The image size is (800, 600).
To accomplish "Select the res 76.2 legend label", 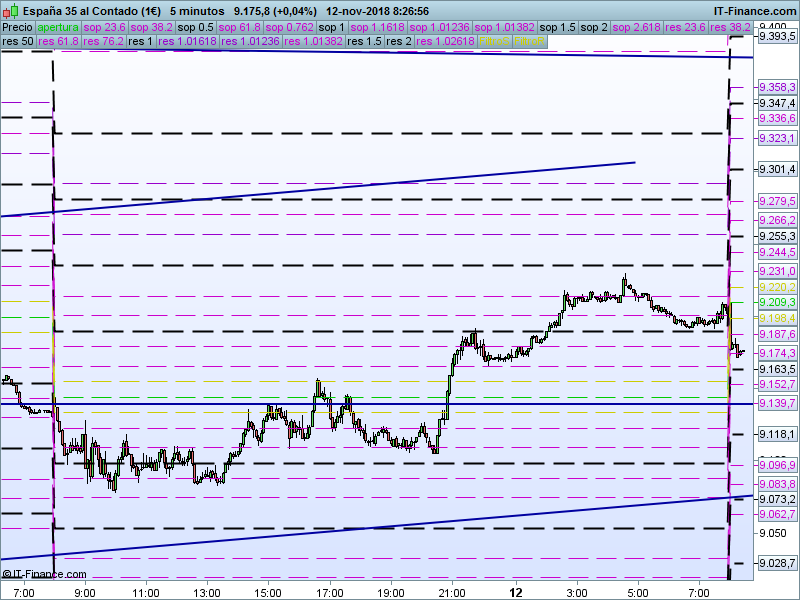I will tap(103, 41).
